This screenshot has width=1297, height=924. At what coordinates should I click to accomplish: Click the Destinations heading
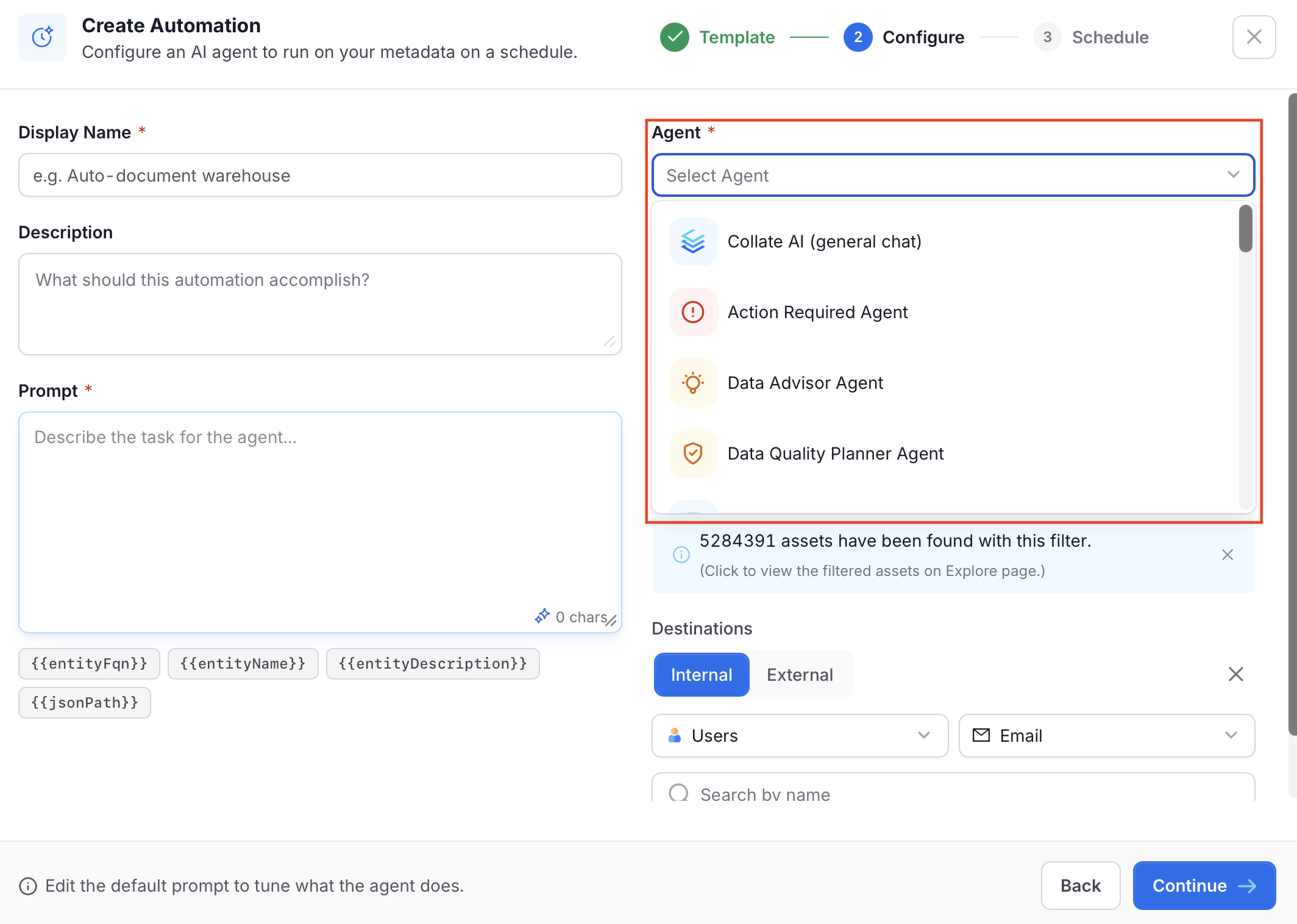pos(702,628)
